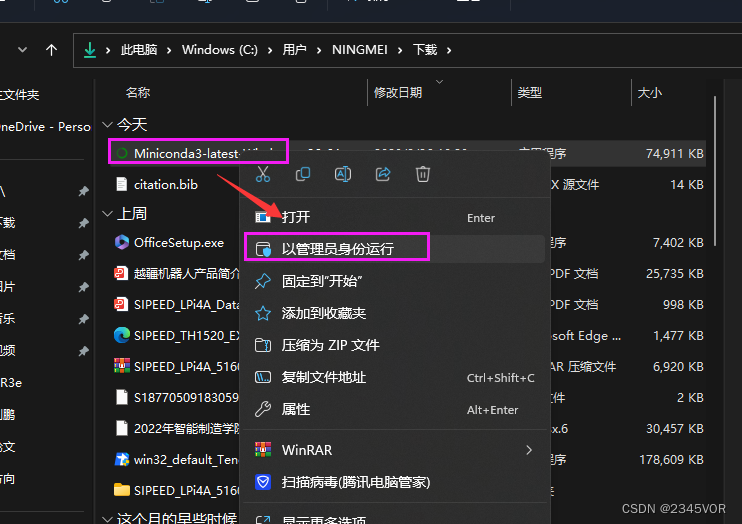
Task: Collapse the 今天 group
Action: (107, 125)
